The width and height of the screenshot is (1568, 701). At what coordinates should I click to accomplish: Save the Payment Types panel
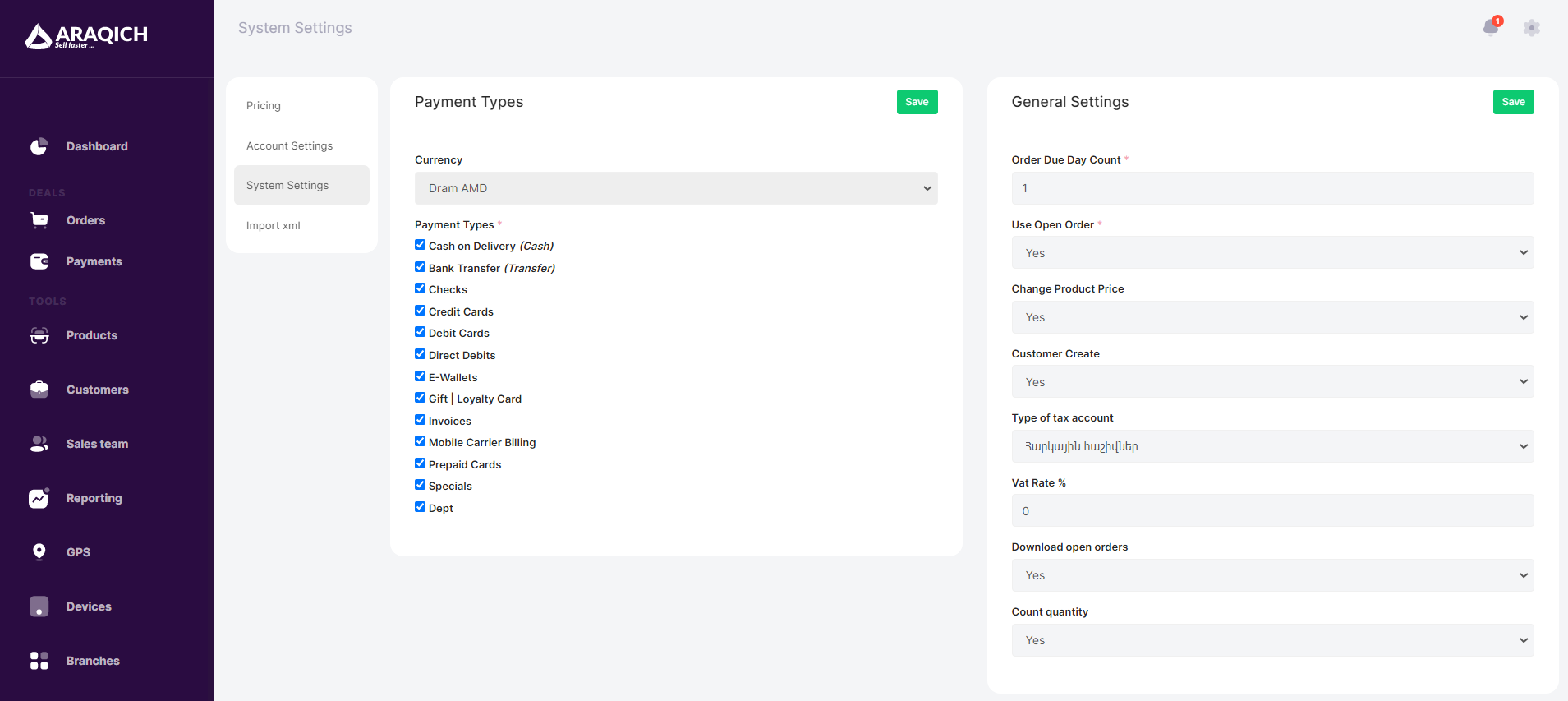(x=917, y=102)
